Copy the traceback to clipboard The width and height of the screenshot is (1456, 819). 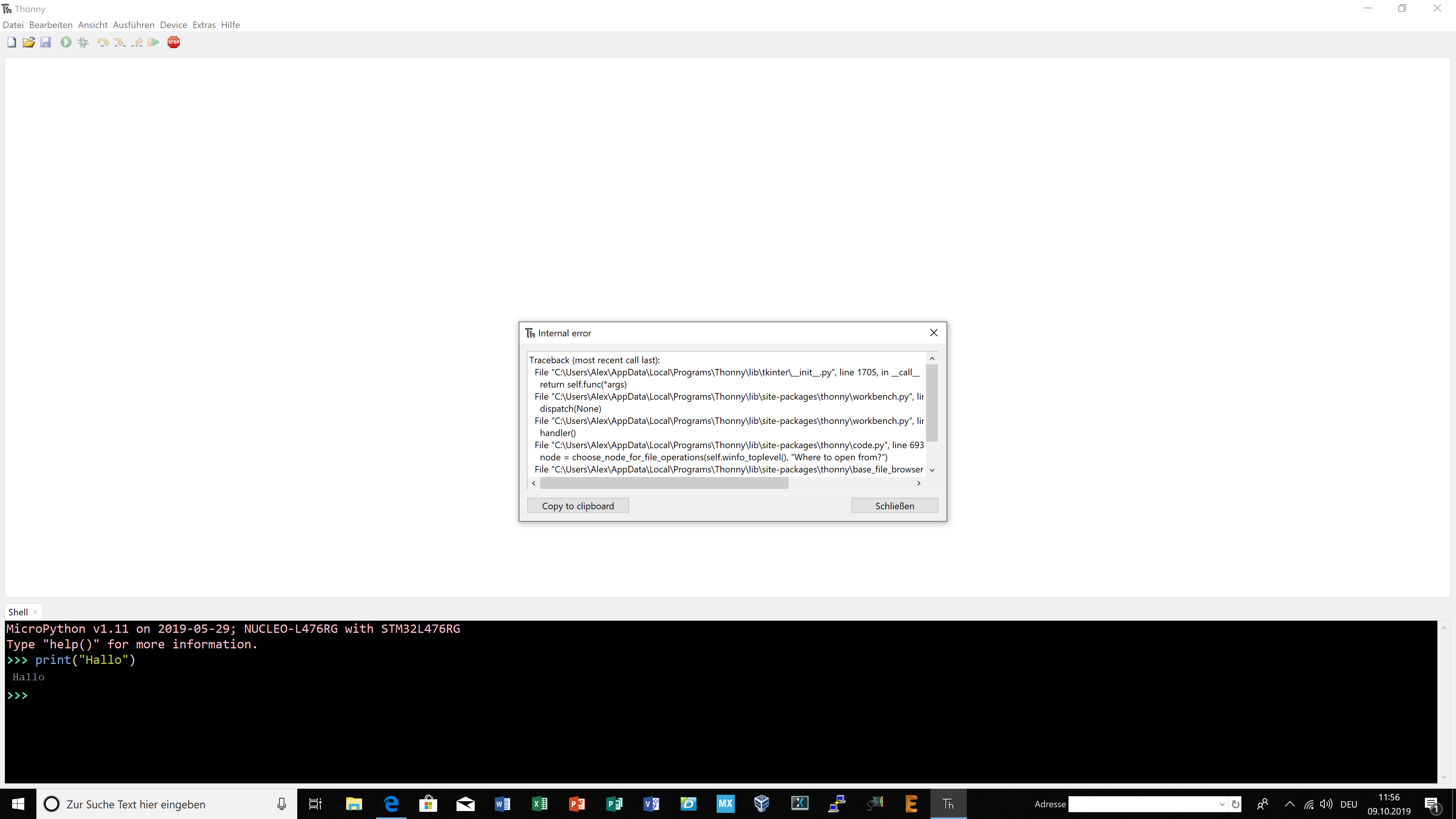577,505
